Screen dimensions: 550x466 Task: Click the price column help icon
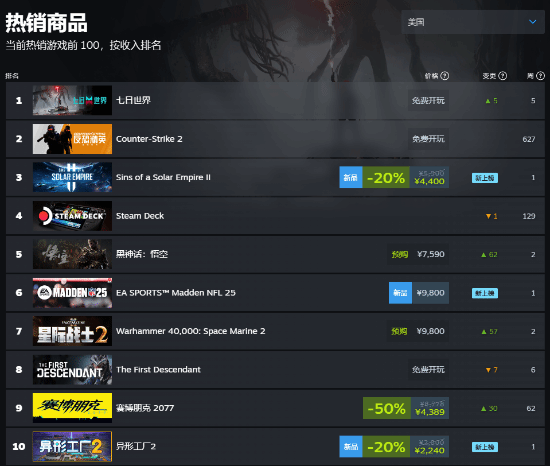pos(444,76)
